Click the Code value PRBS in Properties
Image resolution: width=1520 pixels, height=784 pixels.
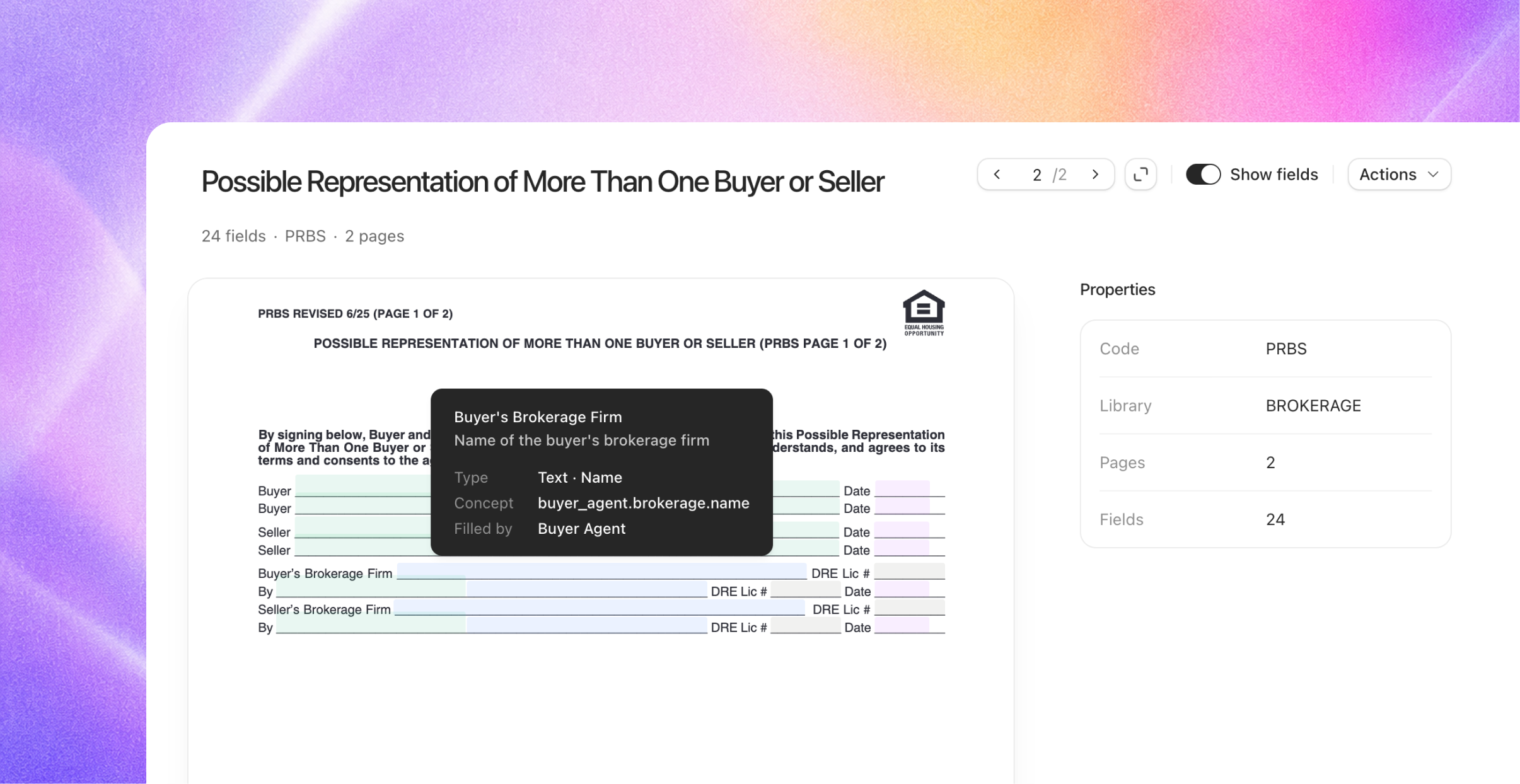pyautogui.click(x=1286, y=349)
